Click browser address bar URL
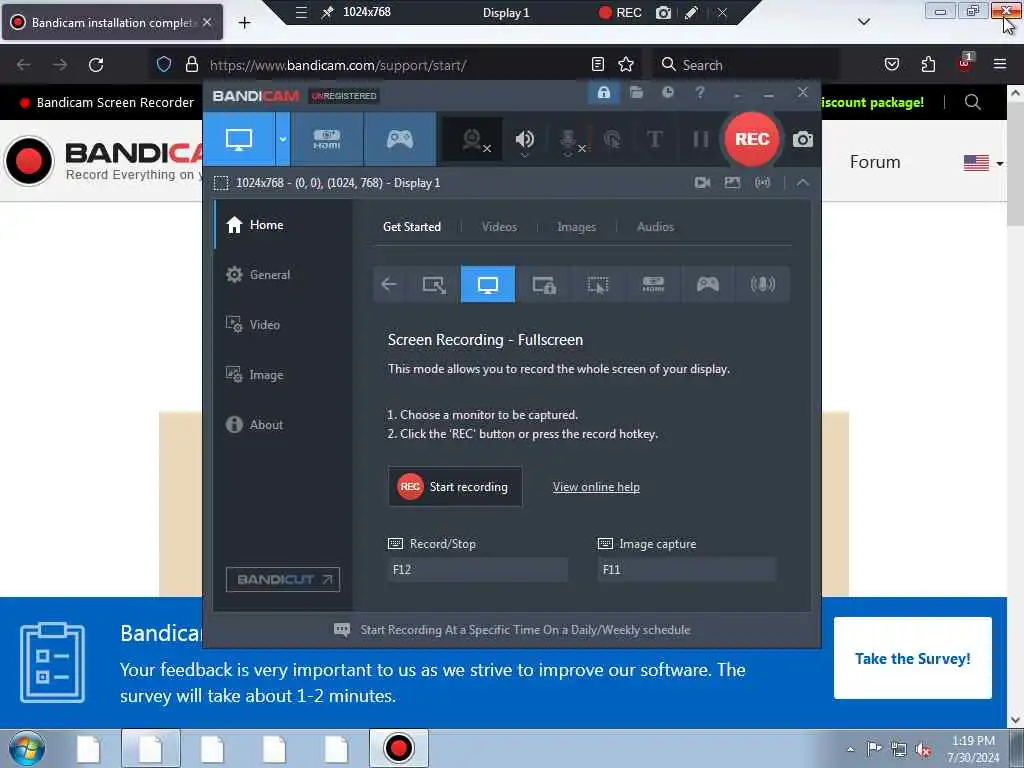This screenshot has width=1024, height=768. tap(338, 65)
